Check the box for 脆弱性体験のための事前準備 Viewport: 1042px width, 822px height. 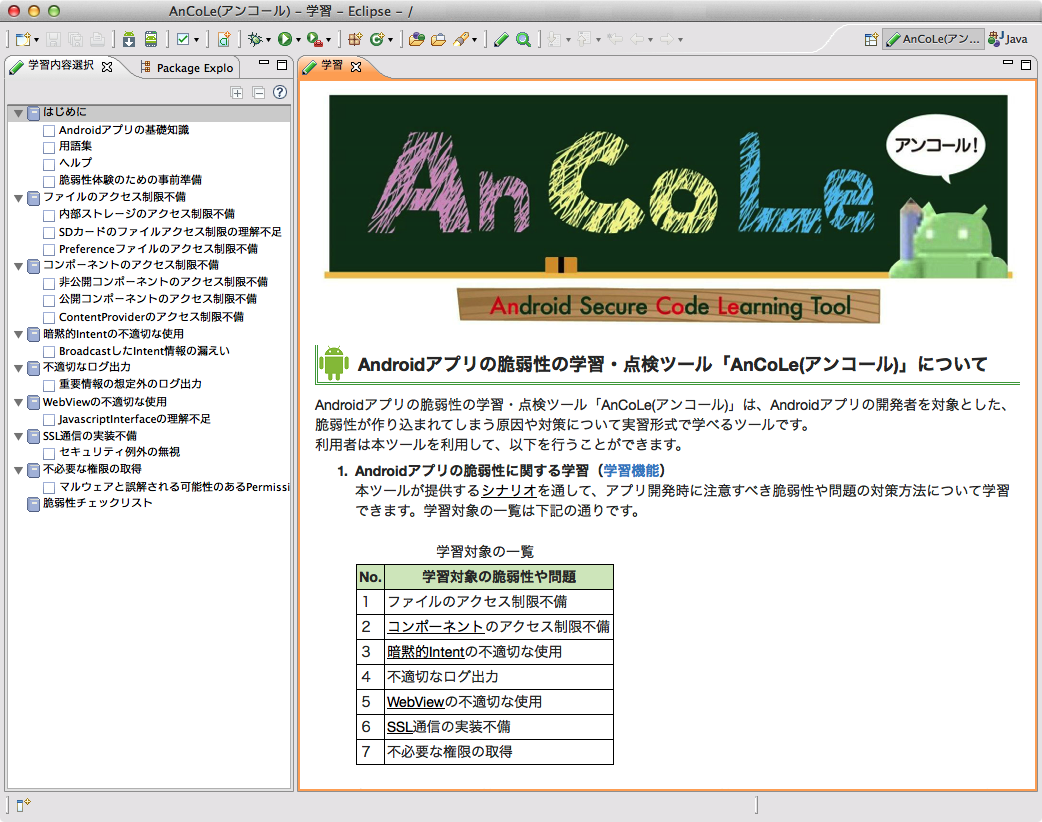point(49,181)
